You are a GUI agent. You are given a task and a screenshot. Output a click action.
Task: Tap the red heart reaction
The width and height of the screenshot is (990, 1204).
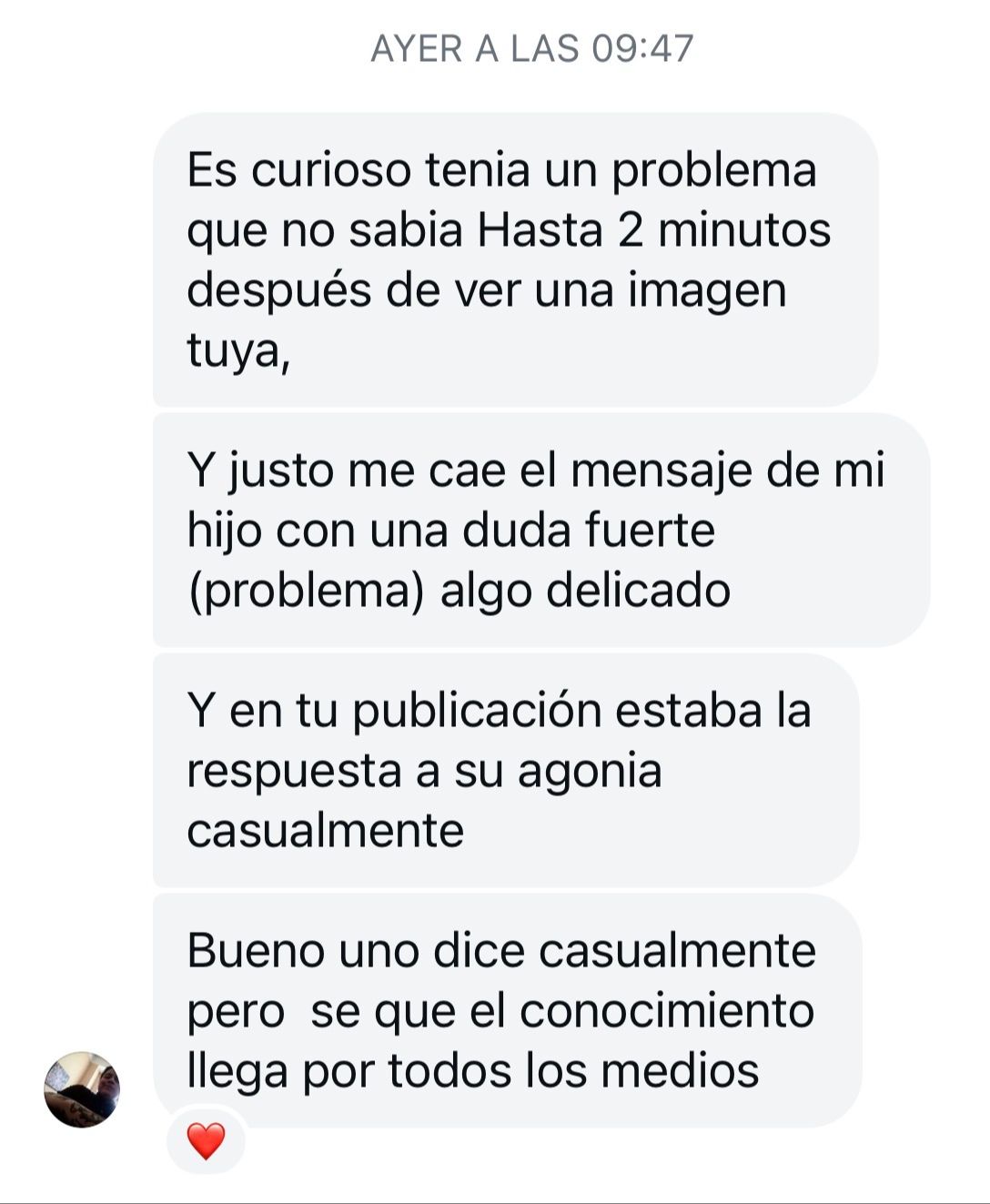[x=206, y=1141]
